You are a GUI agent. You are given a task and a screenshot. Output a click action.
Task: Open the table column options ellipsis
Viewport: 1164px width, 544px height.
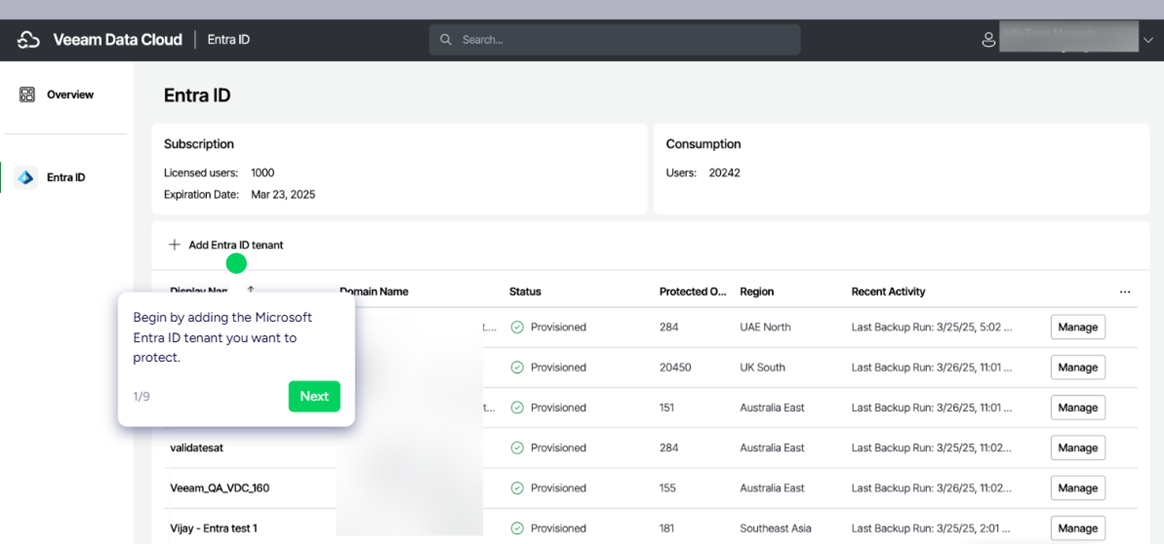pos(1125,292)
